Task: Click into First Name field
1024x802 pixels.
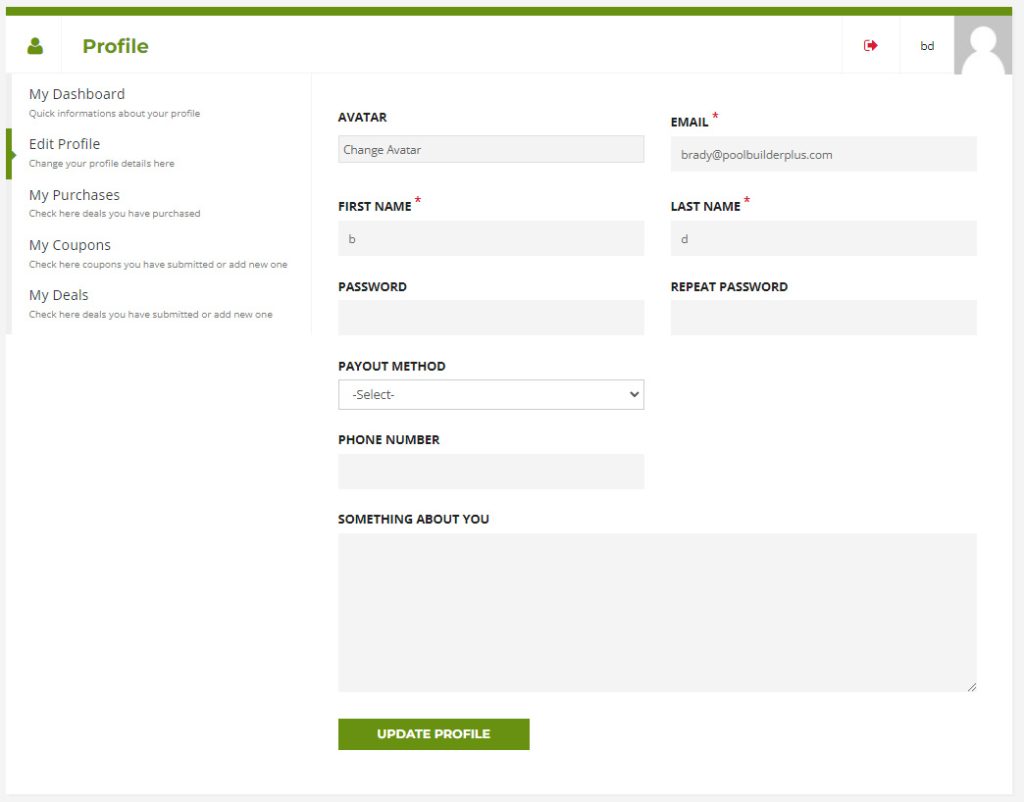Action: pyautogui.click(x=491, y=239)
